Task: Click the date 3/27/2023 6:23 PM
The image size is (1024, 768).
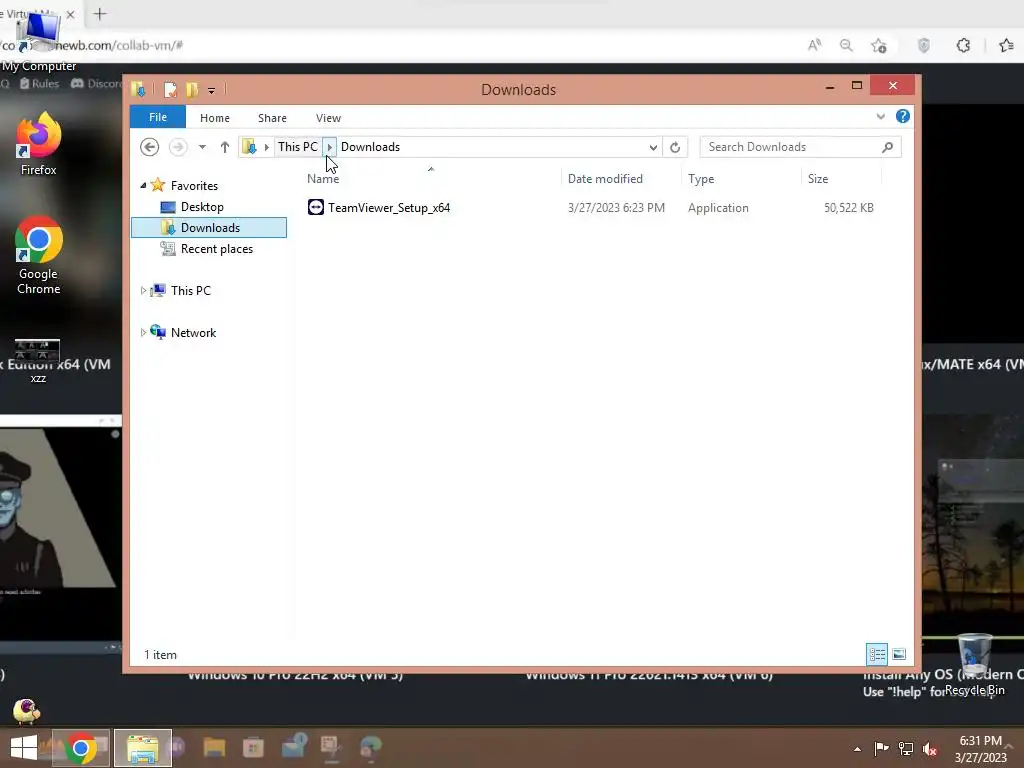Action: [x=616, y=208]
